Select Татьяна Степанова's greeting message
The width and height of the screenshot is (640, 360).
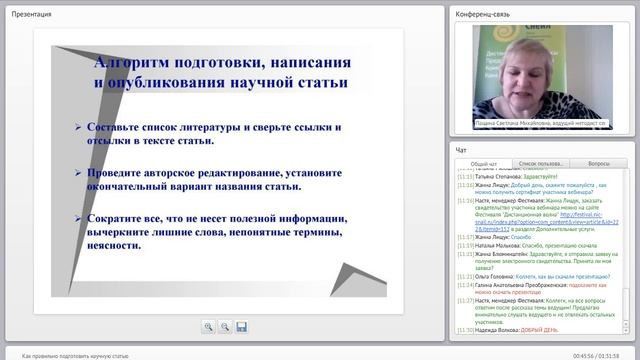click(x=507, y=177)
